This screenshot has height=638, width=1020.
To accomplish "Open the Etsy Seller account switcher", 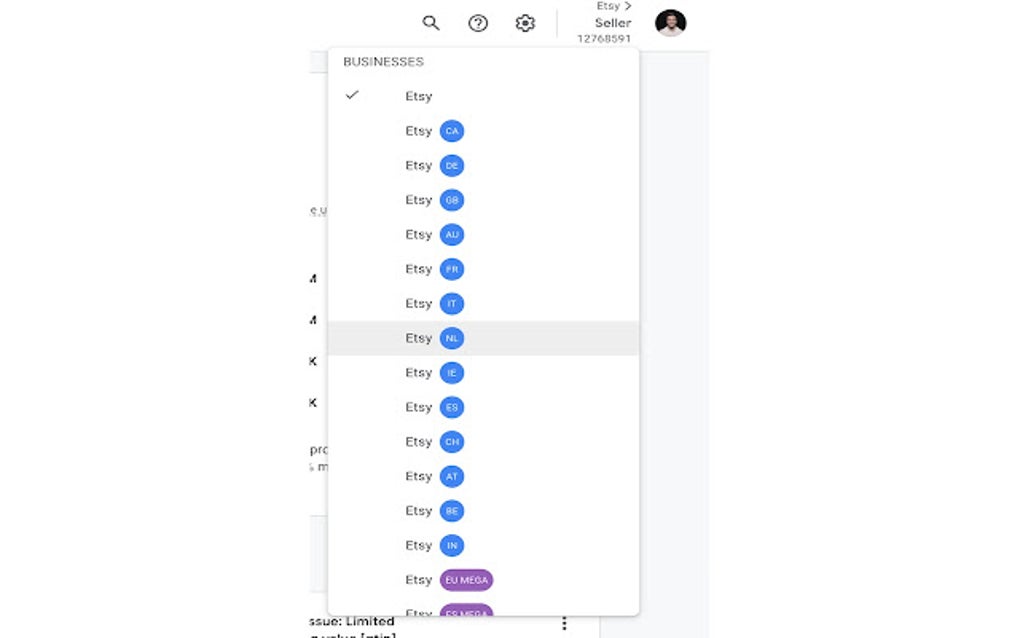I will tap(605, 23).
